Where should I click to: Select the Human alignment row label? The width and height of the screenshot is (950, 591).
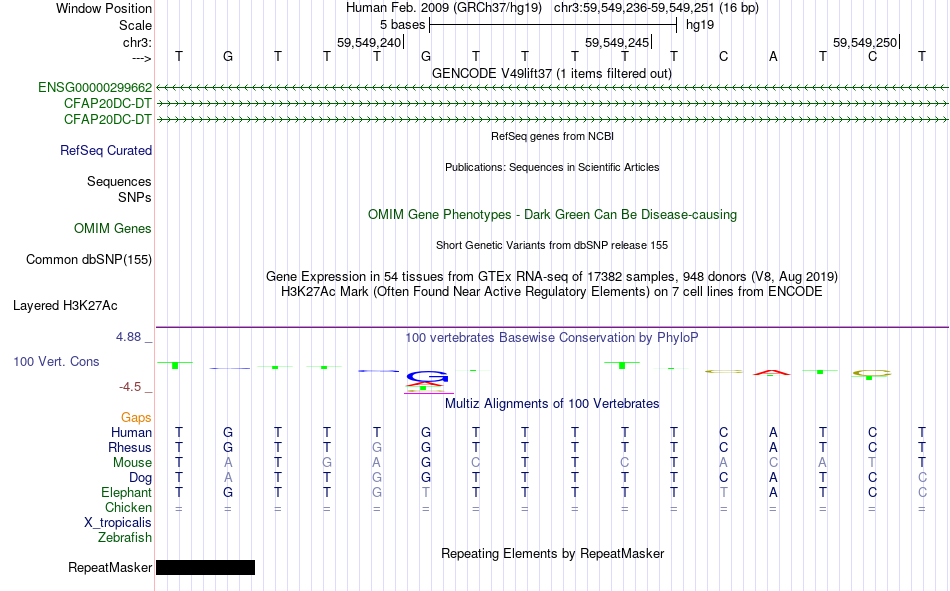(x=131, y=432)
